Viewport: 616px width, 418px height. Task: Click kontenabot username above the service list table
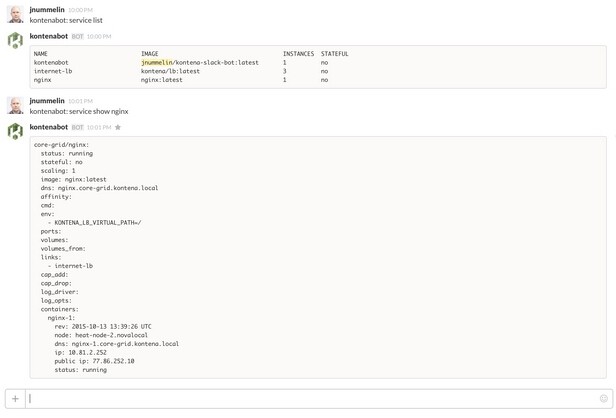49,36
